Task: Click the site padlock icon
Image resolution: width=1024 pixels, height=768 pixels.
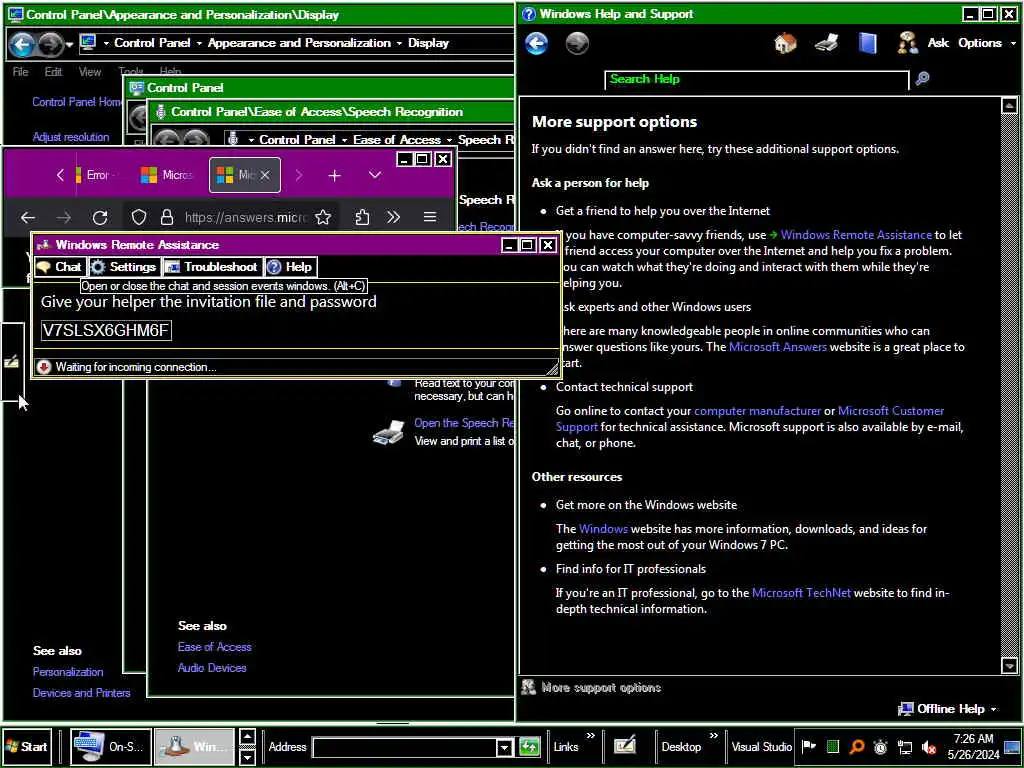Action: click(167, 217)
